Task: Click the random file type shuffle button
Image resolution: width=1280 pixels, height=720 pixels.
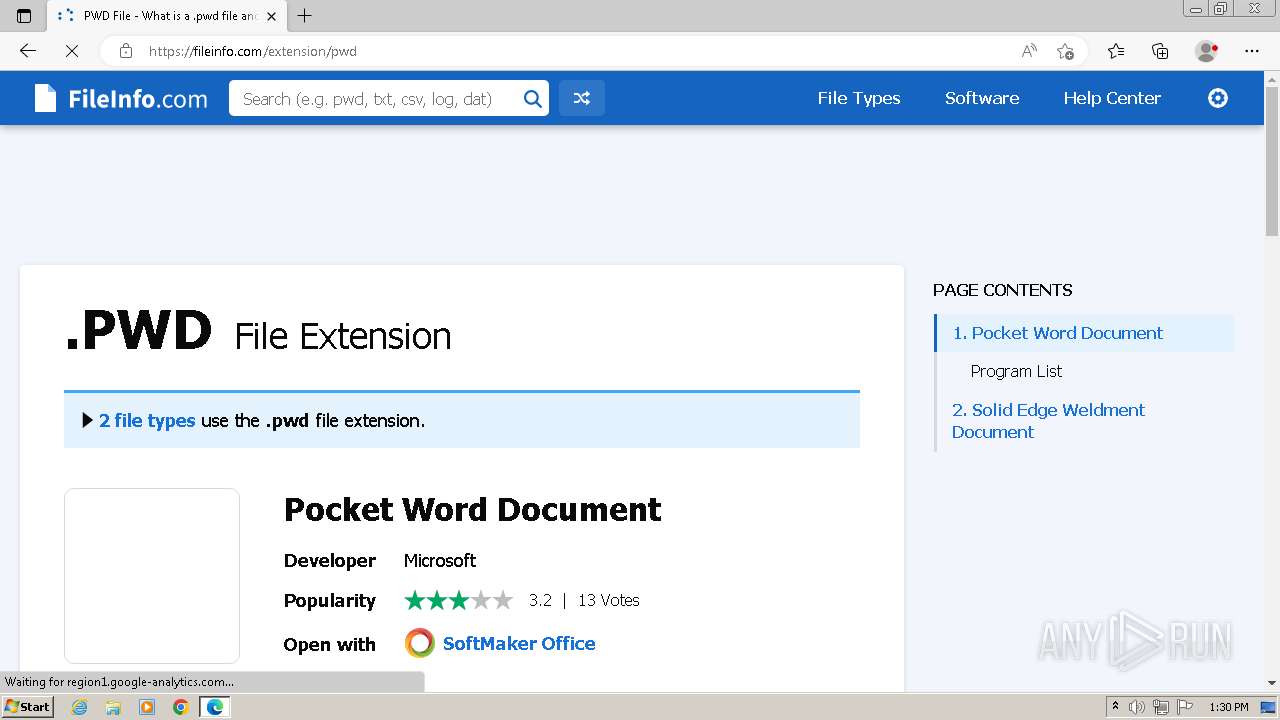Action: (x=582, y=98)
